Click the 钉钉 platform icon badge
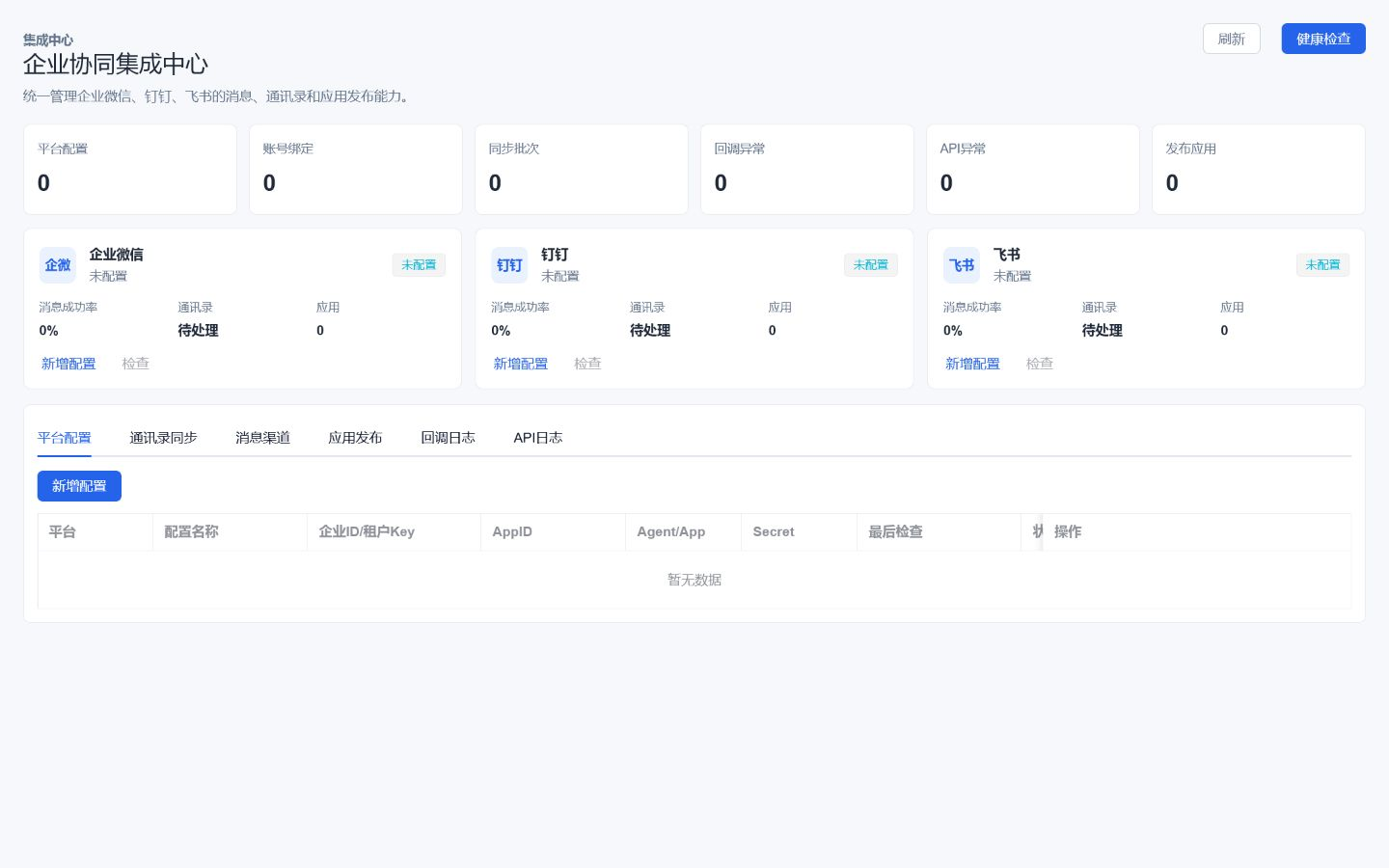Viewport: 1389px width, 868px height. pos(509,265)
